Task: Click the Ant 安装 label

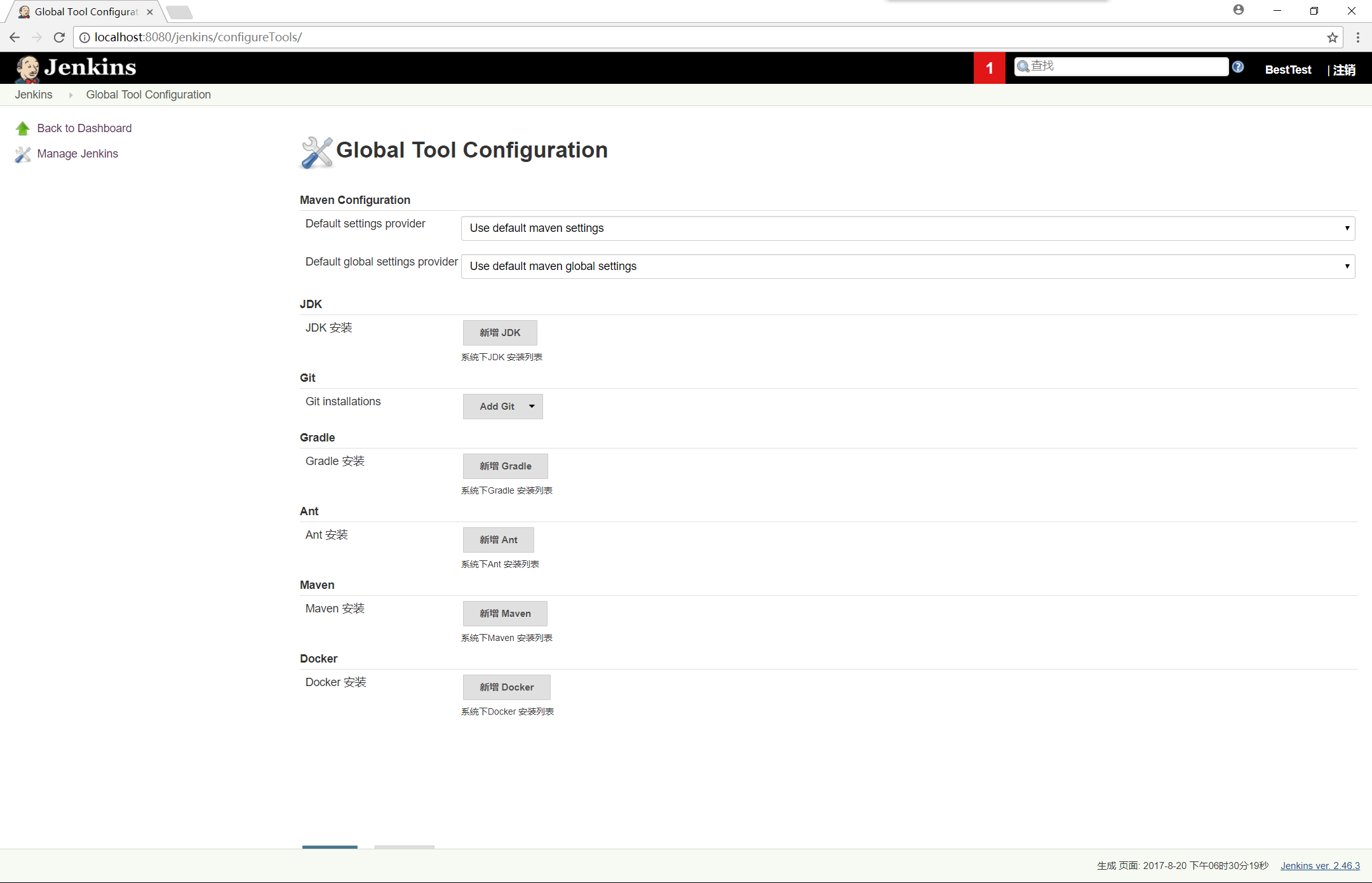Action: [326, 535]
